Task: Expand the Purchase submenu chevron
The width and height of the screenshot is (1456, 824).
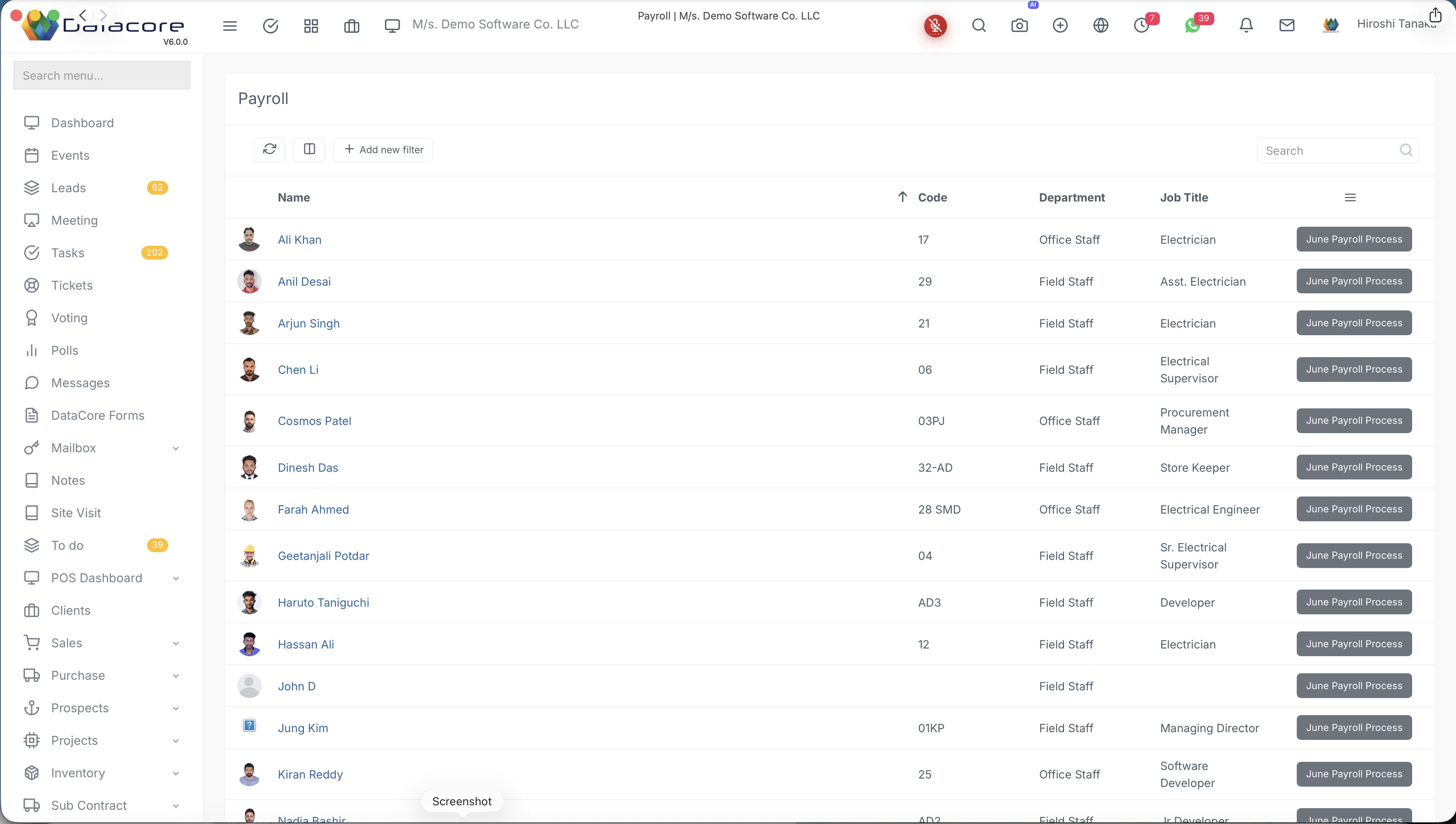Action: coord(176,676)
